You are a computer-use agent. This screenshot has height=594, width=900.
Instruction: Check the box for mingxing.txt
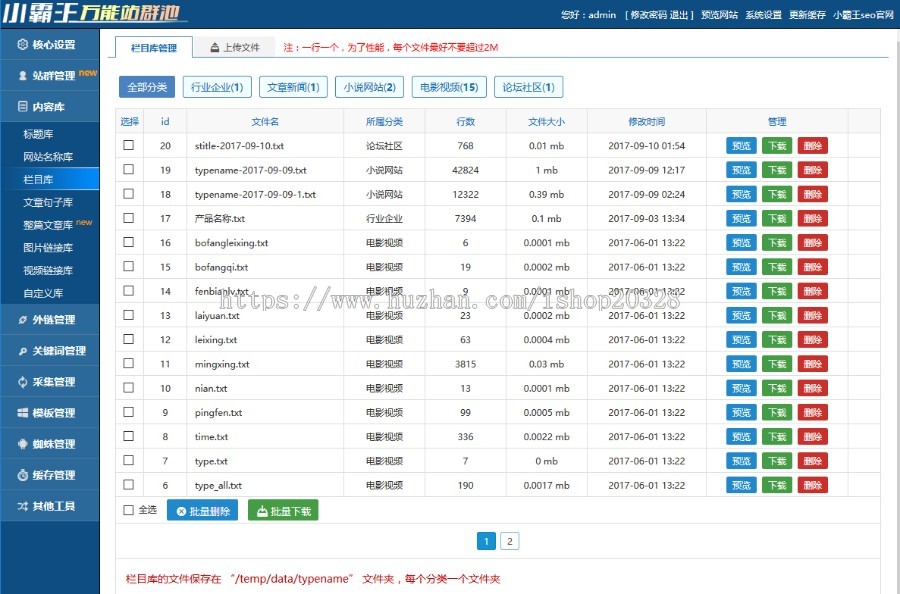[129, 363]
